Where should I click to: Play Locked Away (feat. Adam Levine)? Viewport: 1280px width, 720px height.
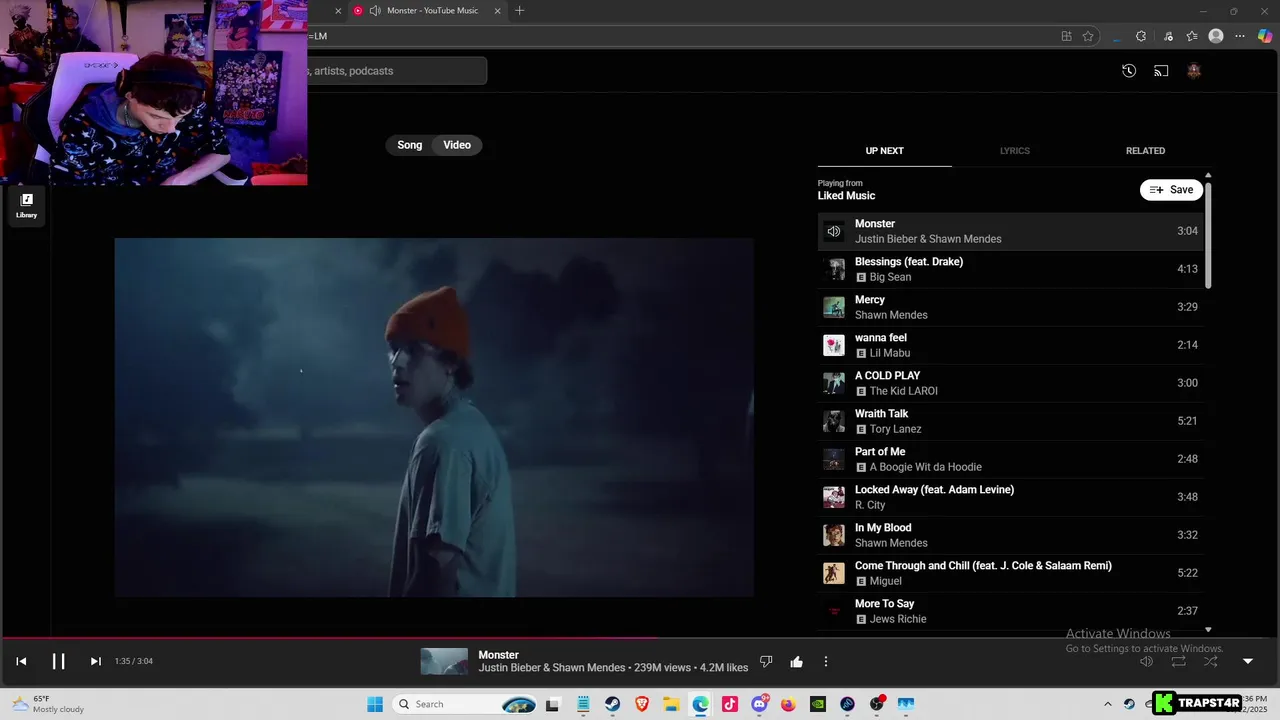pyautogui.click(x=1011, y=497)
